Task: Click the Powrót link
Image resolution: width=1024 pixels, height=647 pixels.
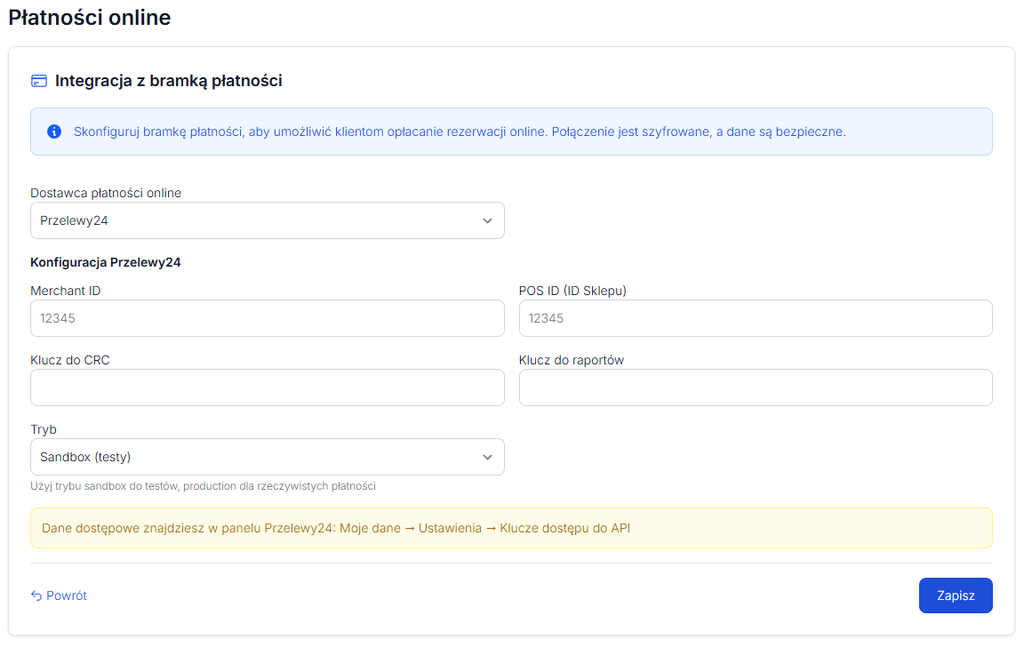Action: [x=59, y=595]
